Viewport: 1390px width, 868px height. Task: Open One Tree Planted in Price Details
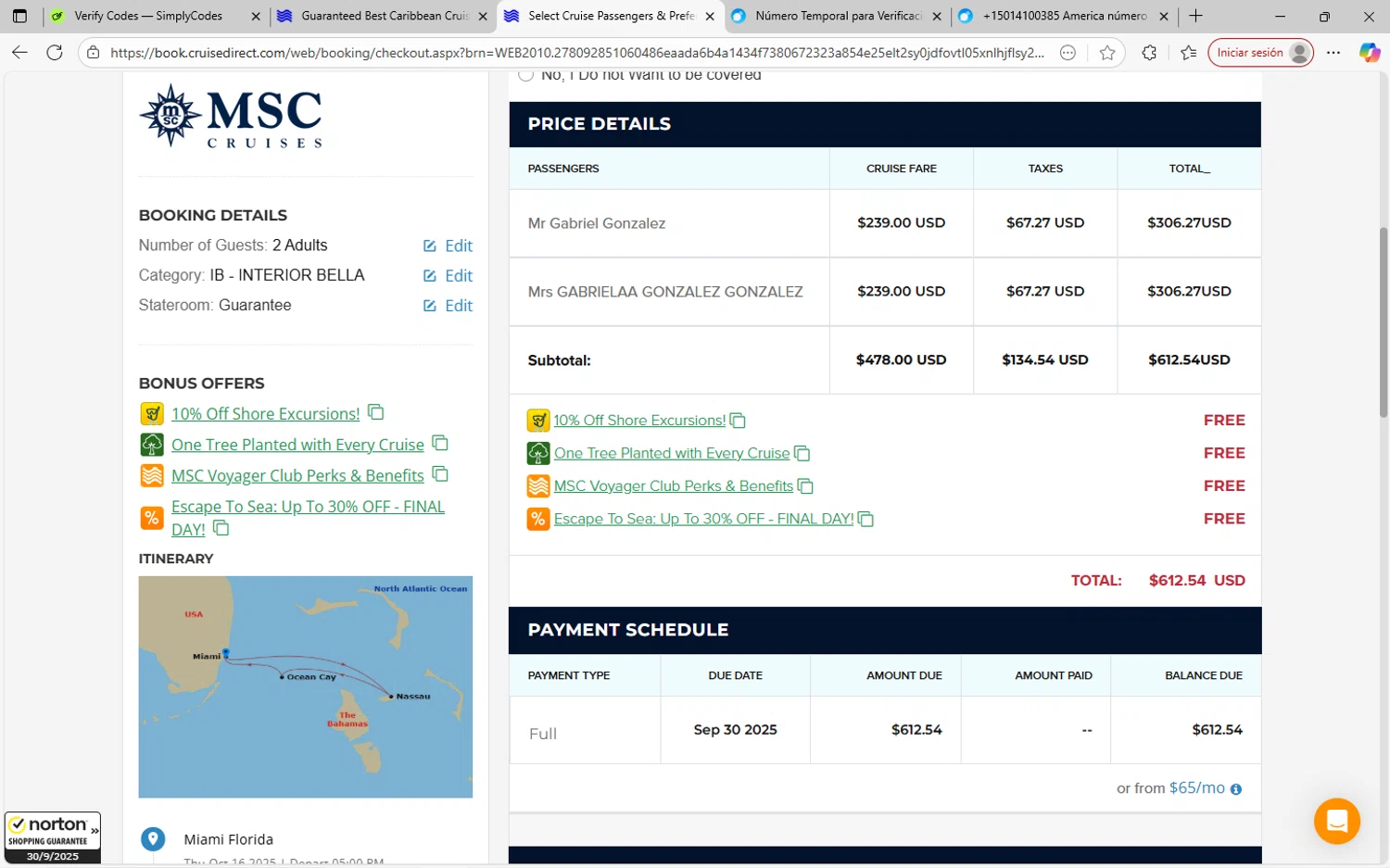pos(672,453)
